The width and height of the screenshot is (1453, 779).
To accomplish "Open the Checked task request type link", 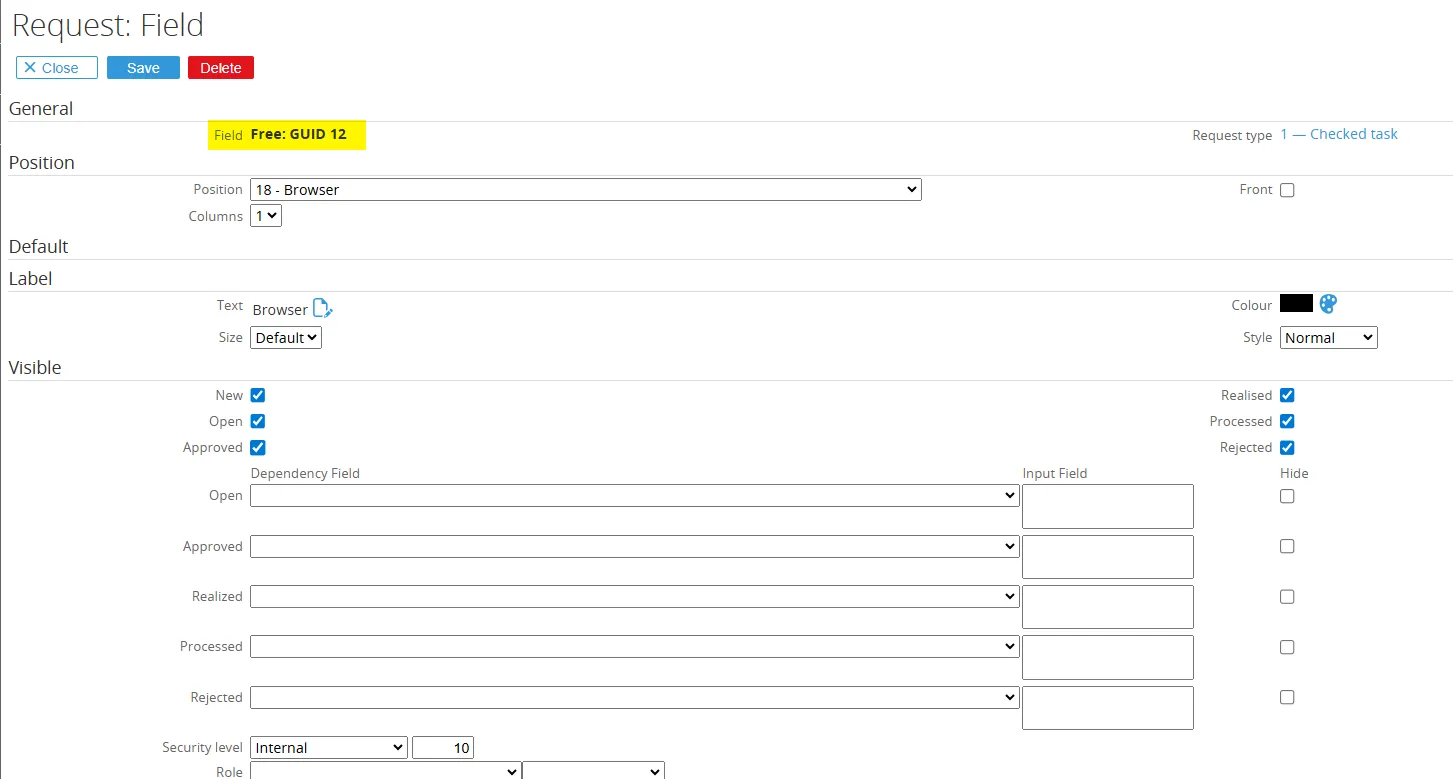I will 1339,134.
